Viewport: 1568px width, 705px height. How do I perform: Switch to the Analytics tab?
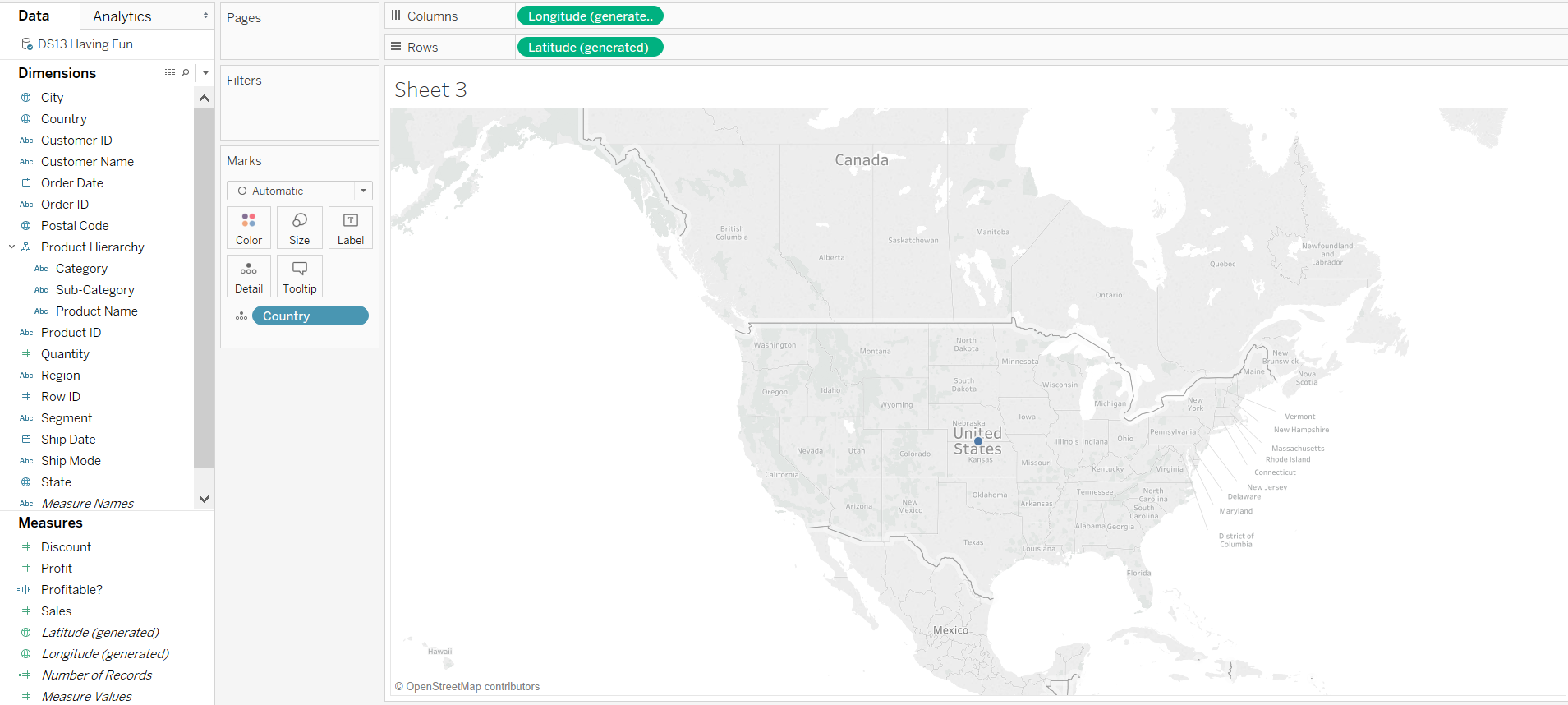point(148,16)
